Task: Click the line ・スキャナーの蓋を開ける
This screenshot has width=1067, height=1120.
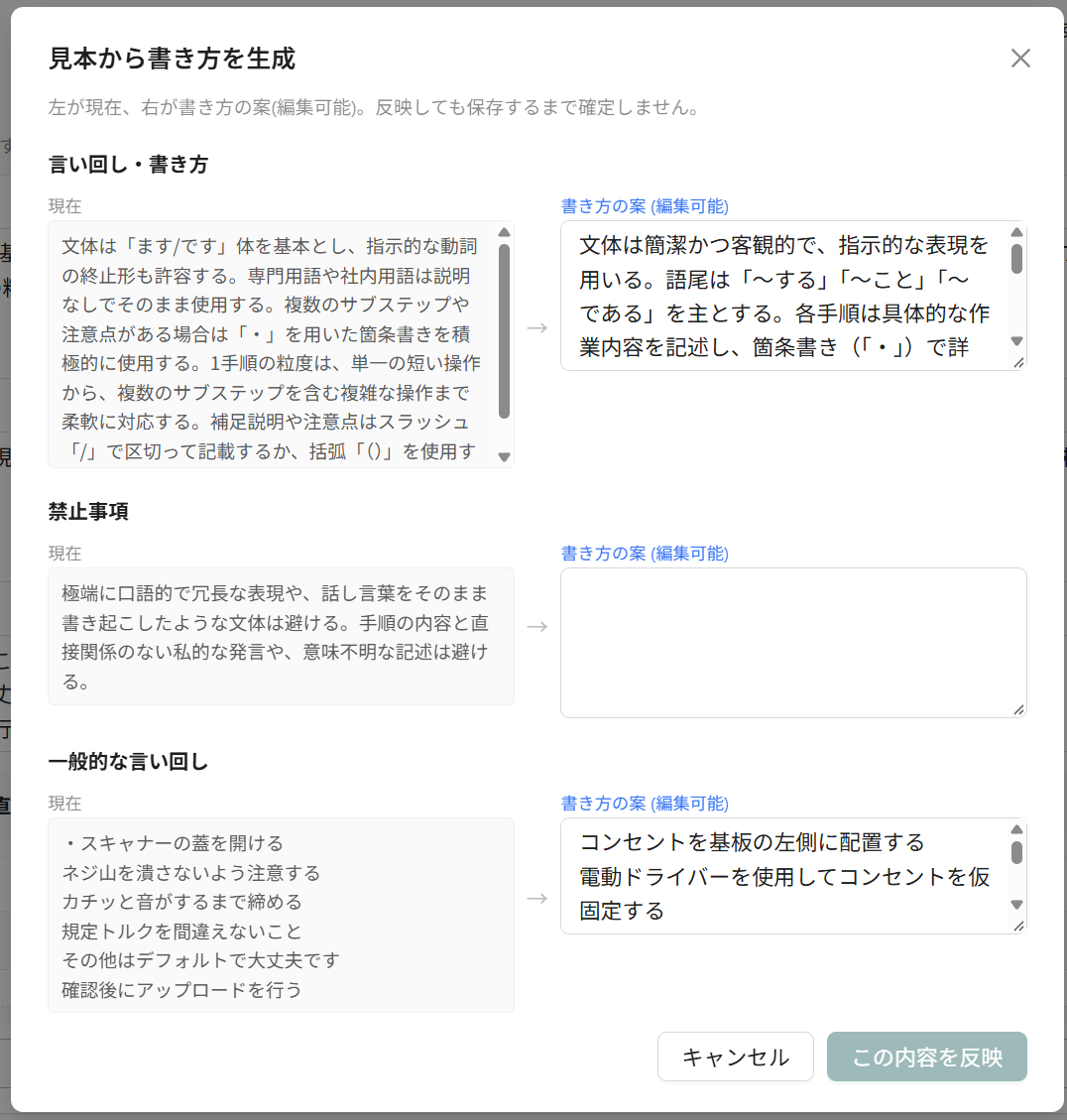Action: click(x=173, y=843)
